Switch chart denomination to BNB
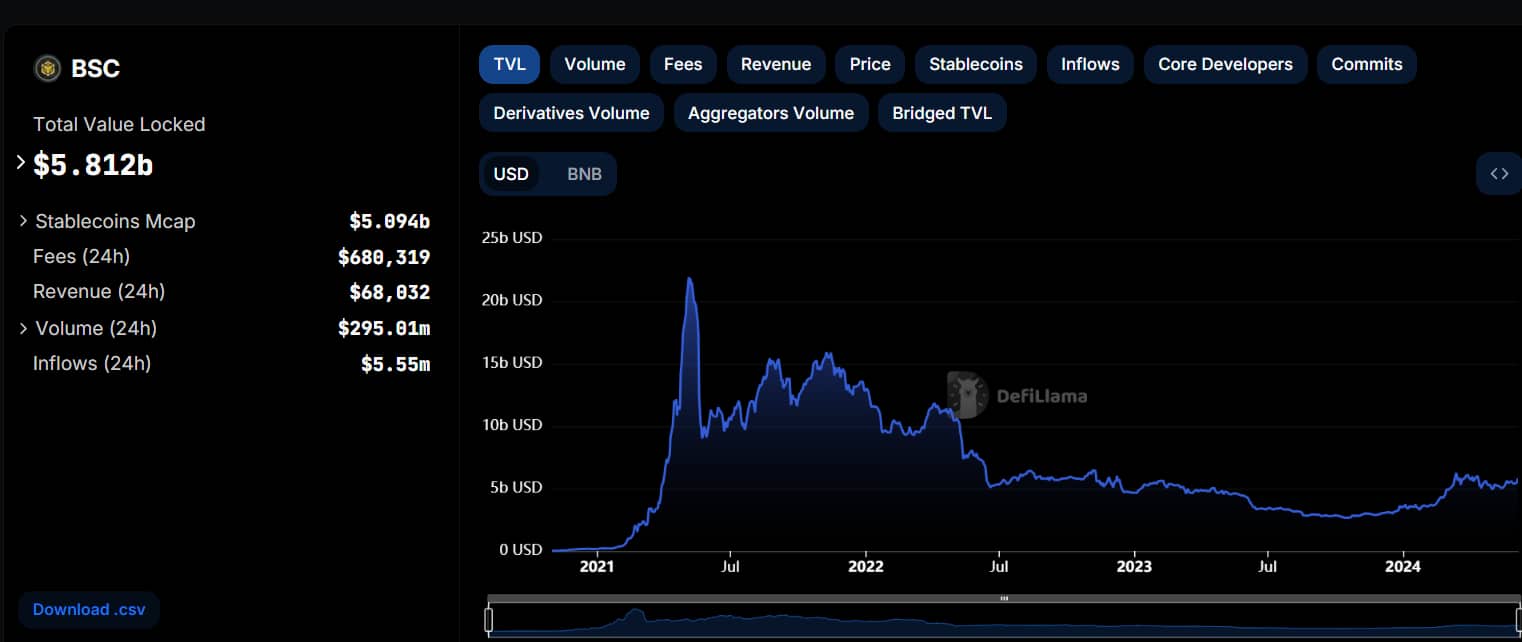Image resolution: width=1522 pixels, height=642 pixels. coord(584,174)
